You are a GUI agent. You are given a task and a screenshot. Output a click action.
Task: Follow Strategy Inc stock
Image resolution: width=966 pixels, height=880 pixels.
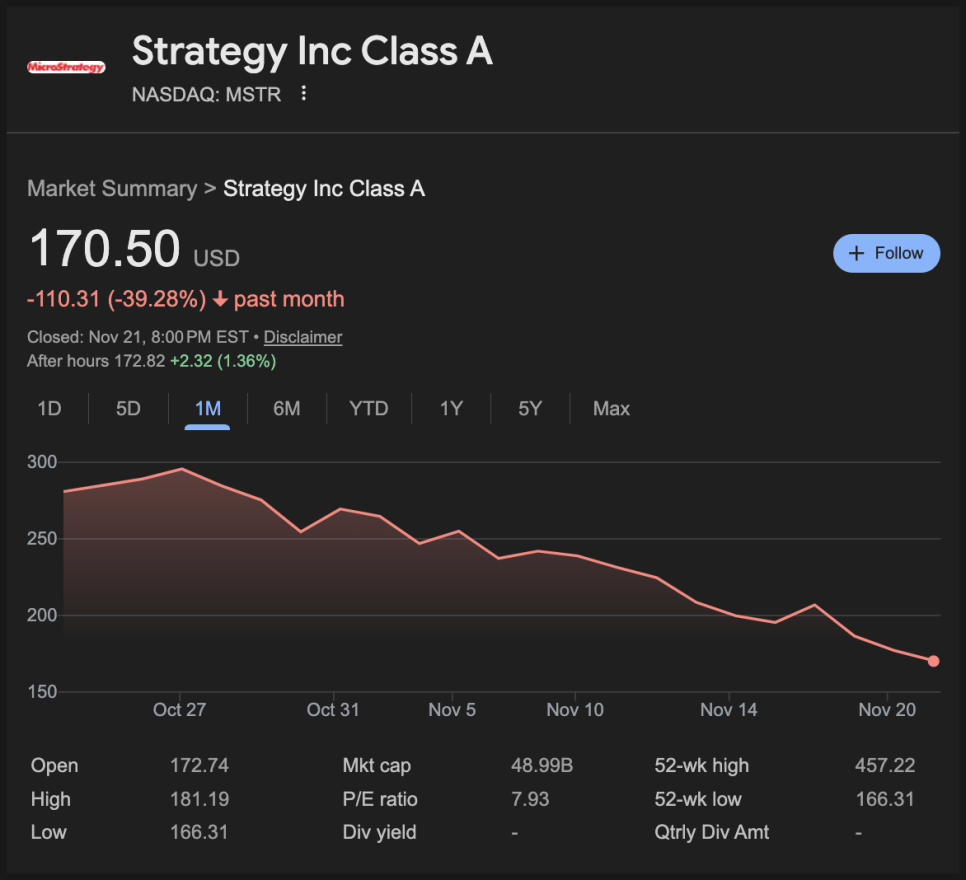click(x=886, y=253)
